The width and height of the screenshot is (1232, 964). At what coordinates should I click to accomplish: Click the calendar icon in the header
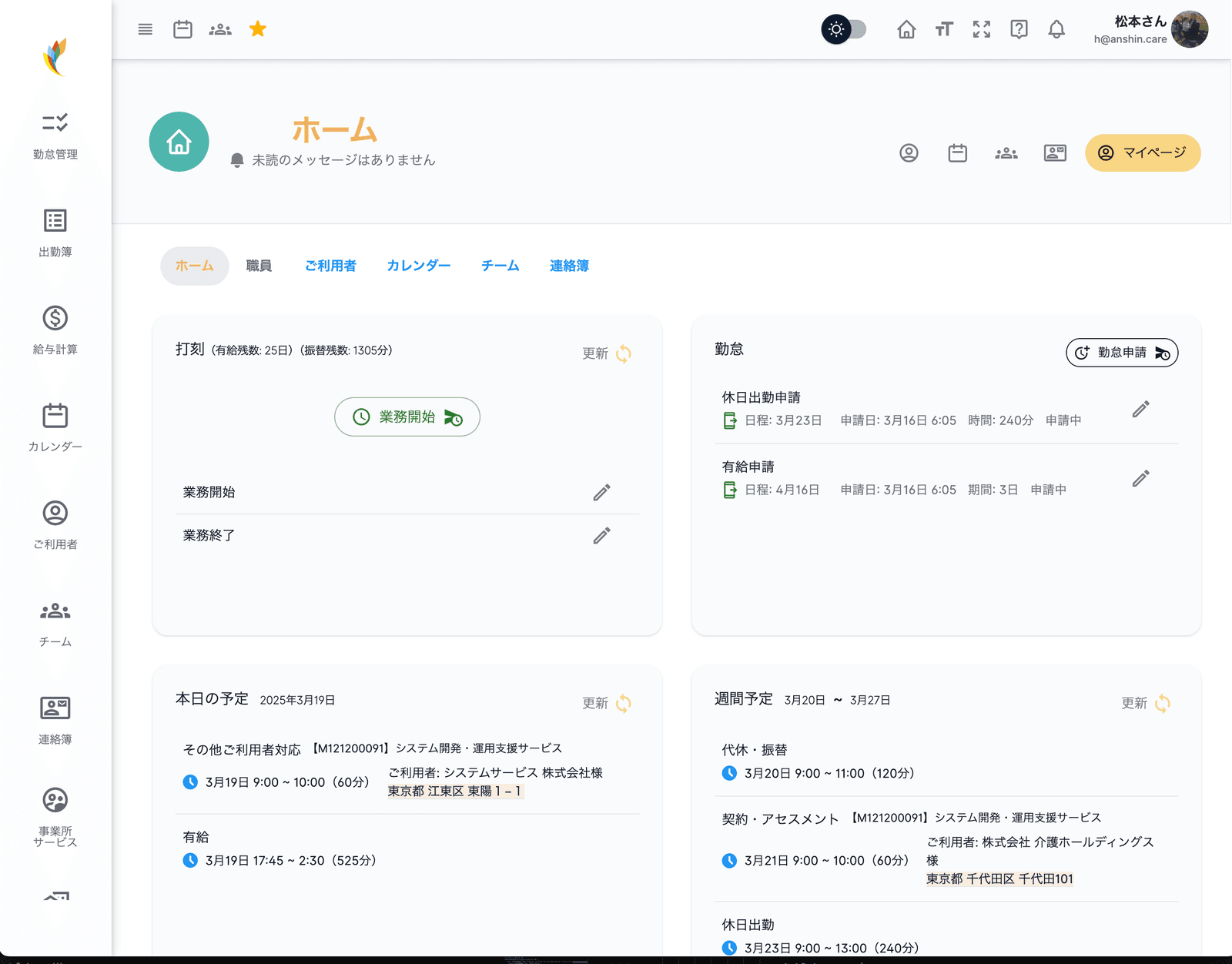point(958,153)
